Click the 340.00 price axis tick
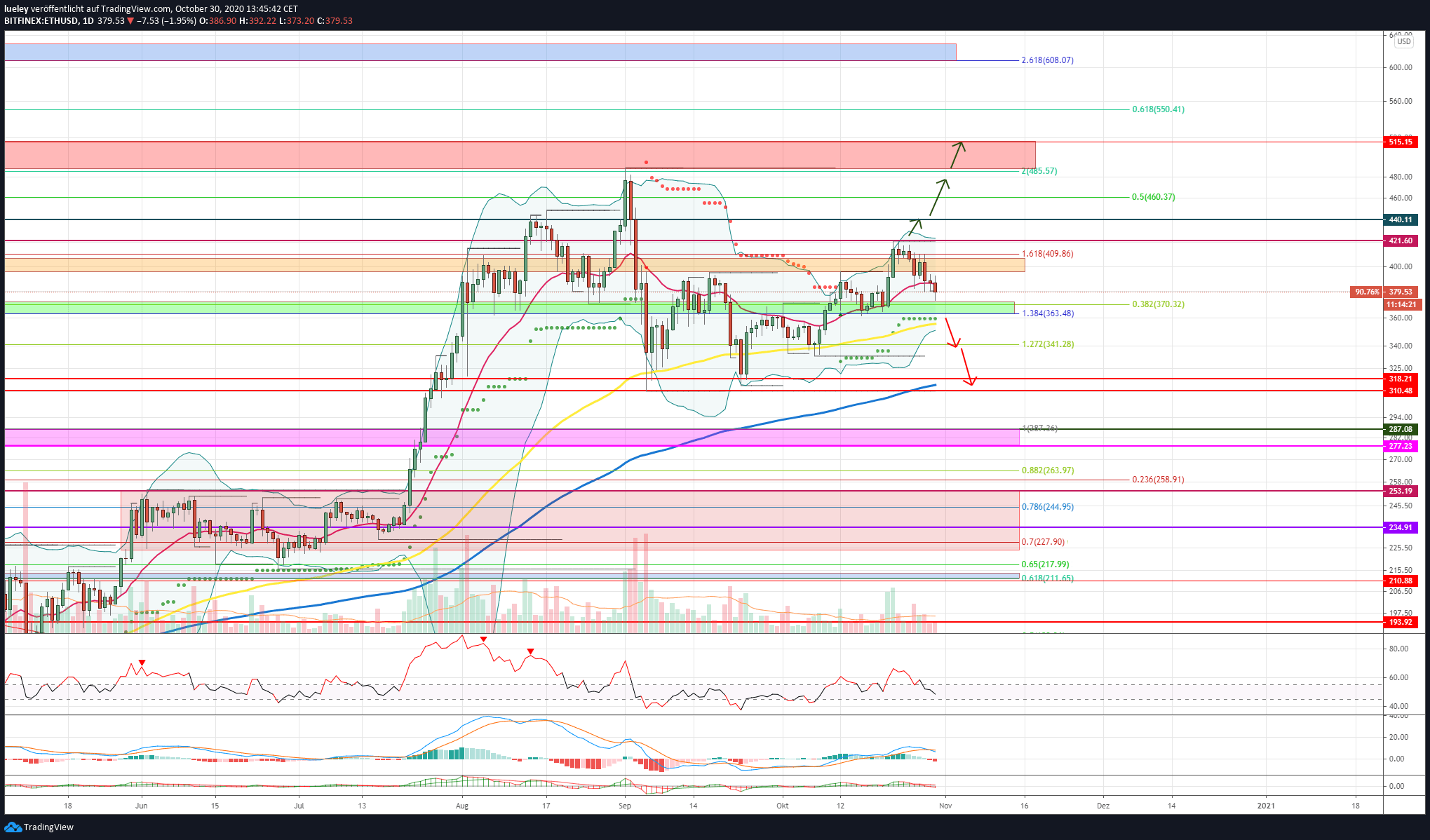The width and height of the screenshot is (1430, 840). point(1401,346)
